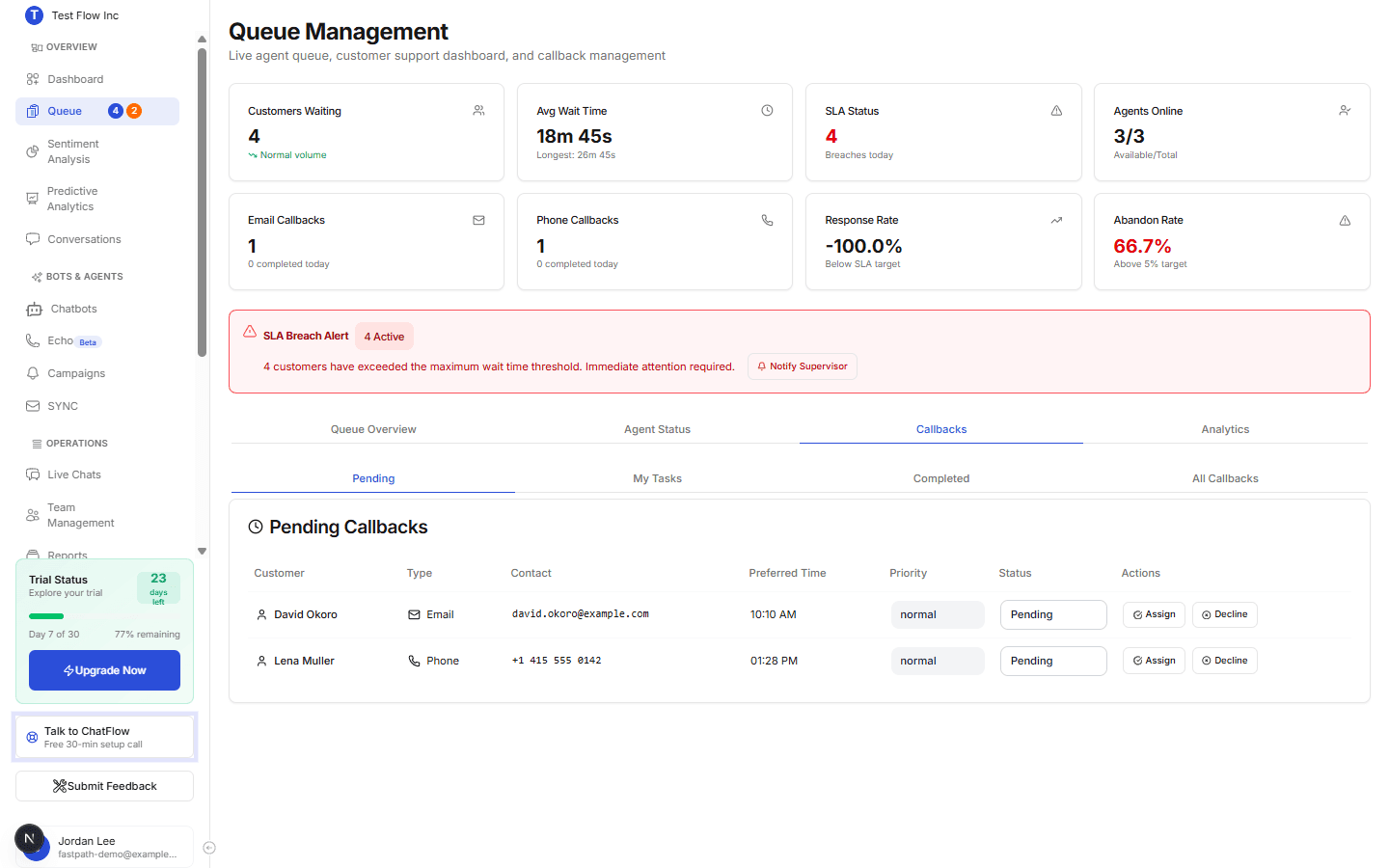Click the Phone Callbacks handset icon

(767, 220)
